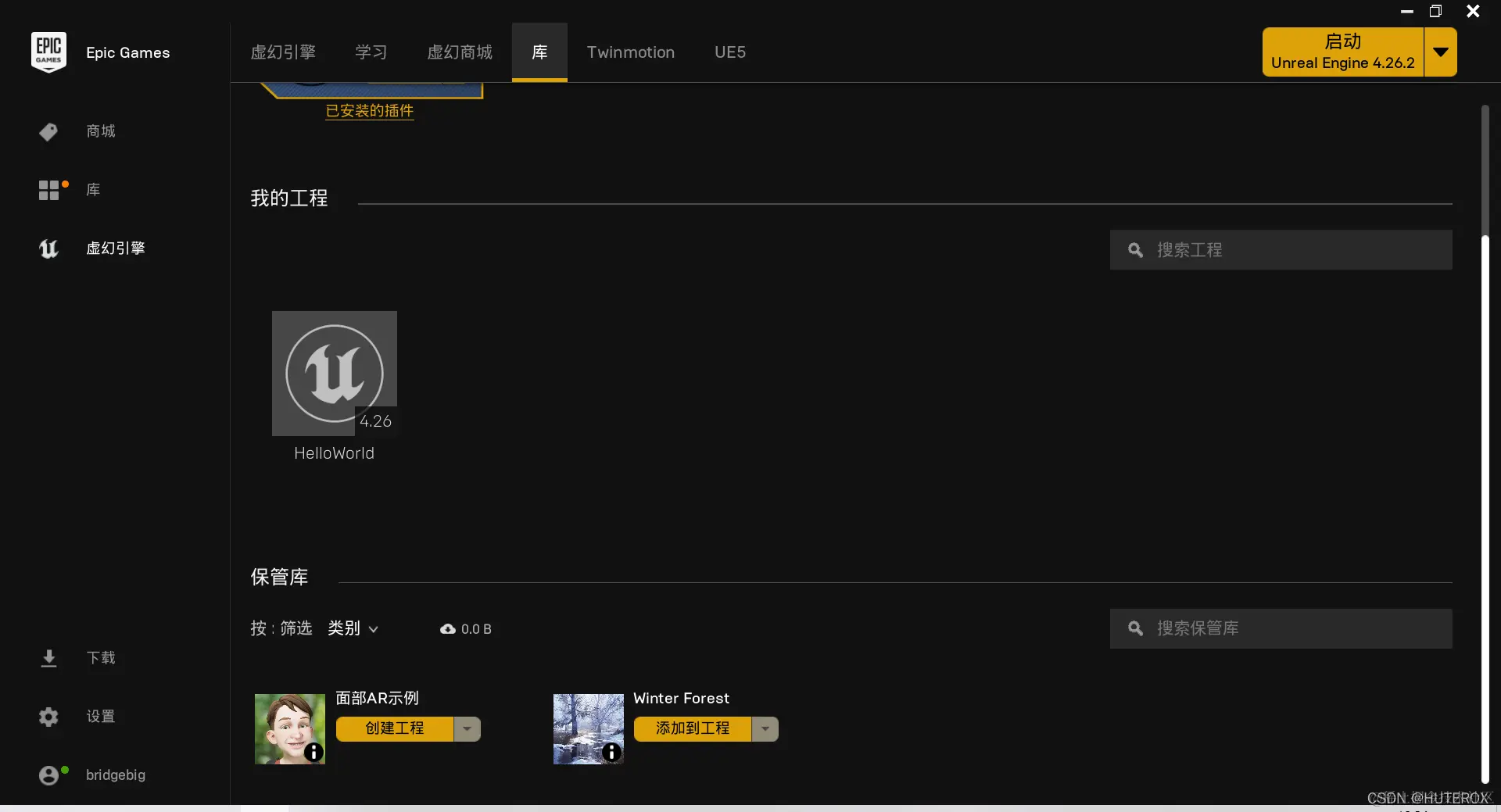
Task: Close the Epic Games launcher window
Action: pyautogui.click(x=1473, y=11)
